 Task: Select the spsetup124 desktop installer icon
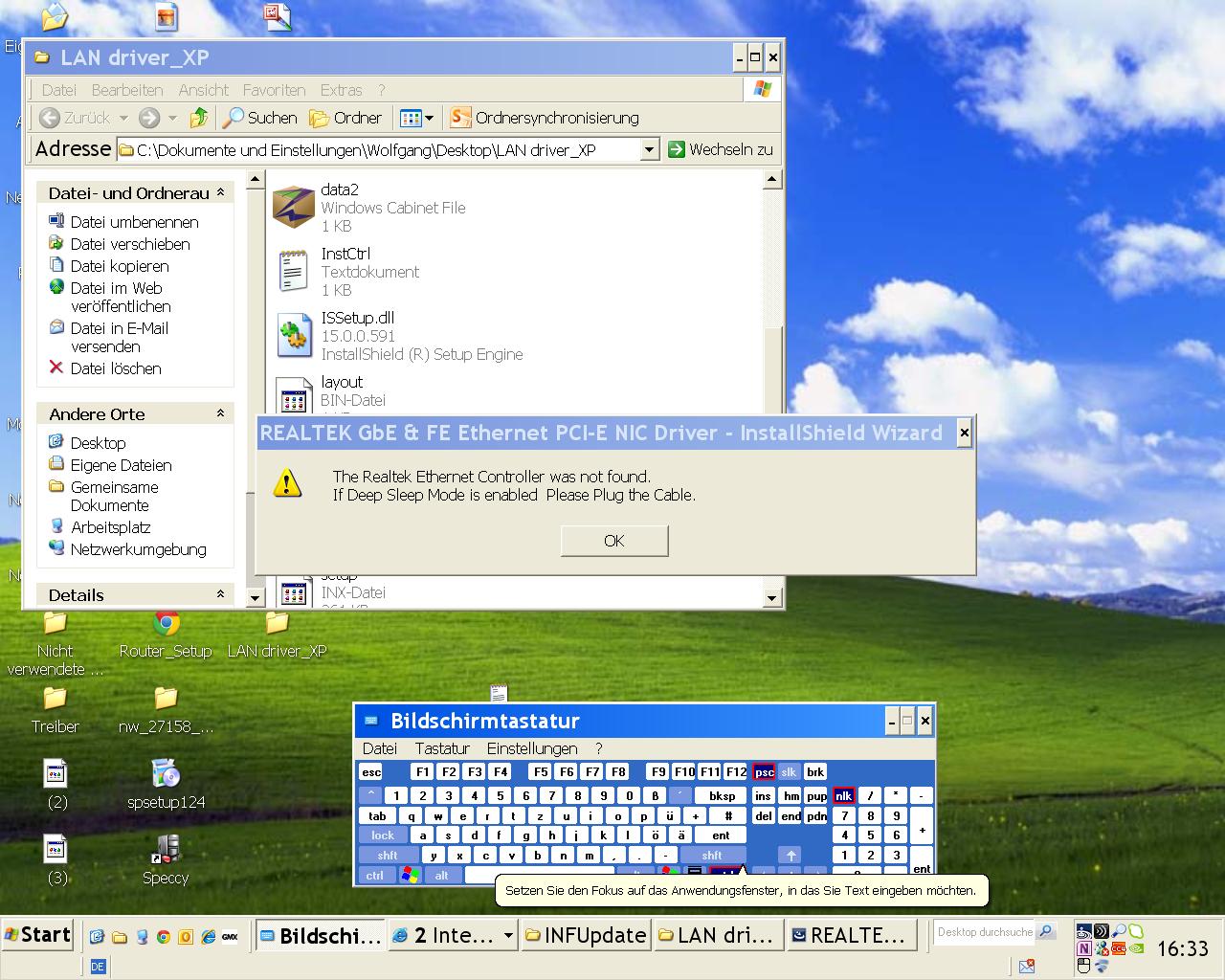click(x=166, y=784)
